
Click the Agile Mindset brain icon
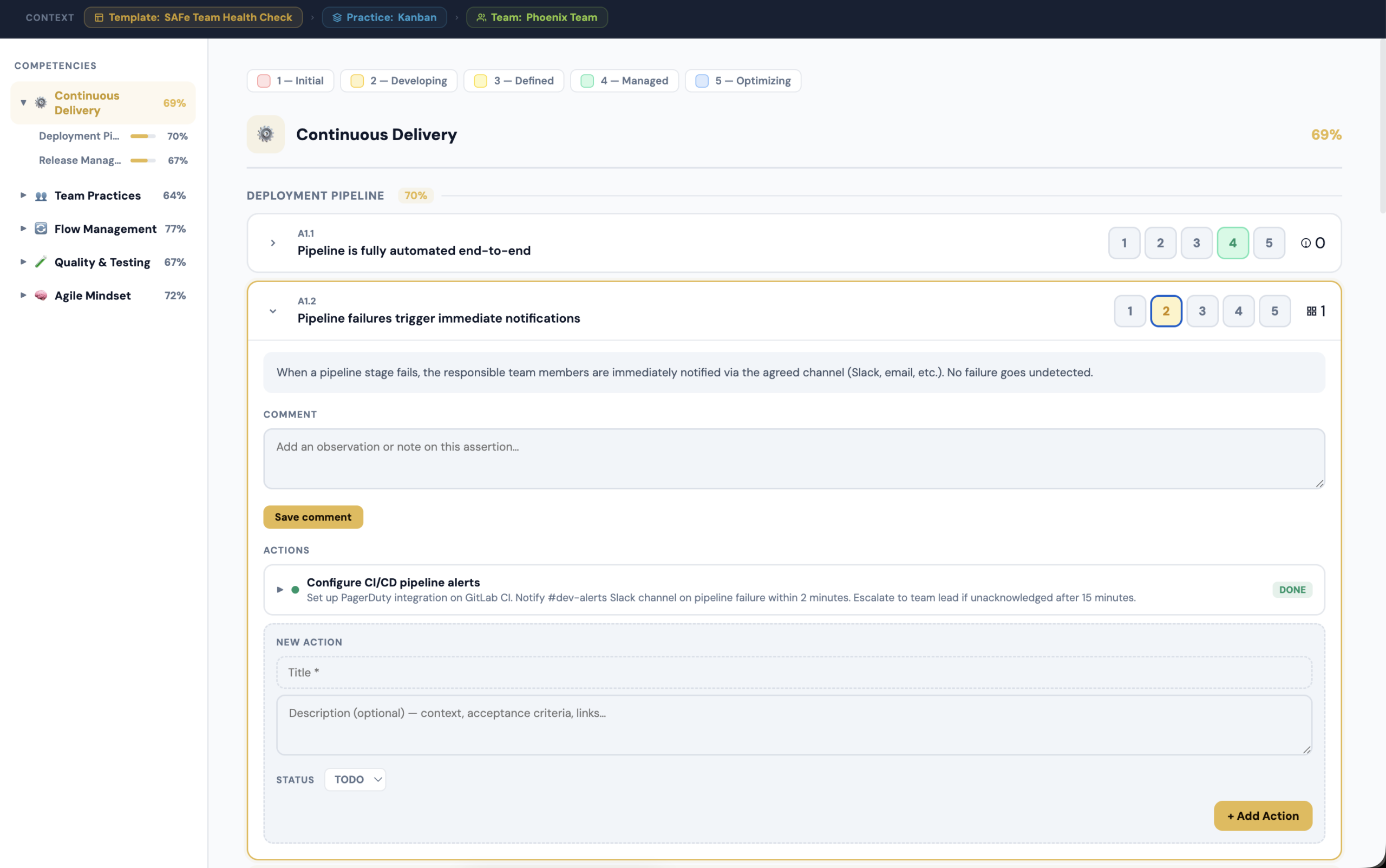pyautogui.click(x=41, y=296)
